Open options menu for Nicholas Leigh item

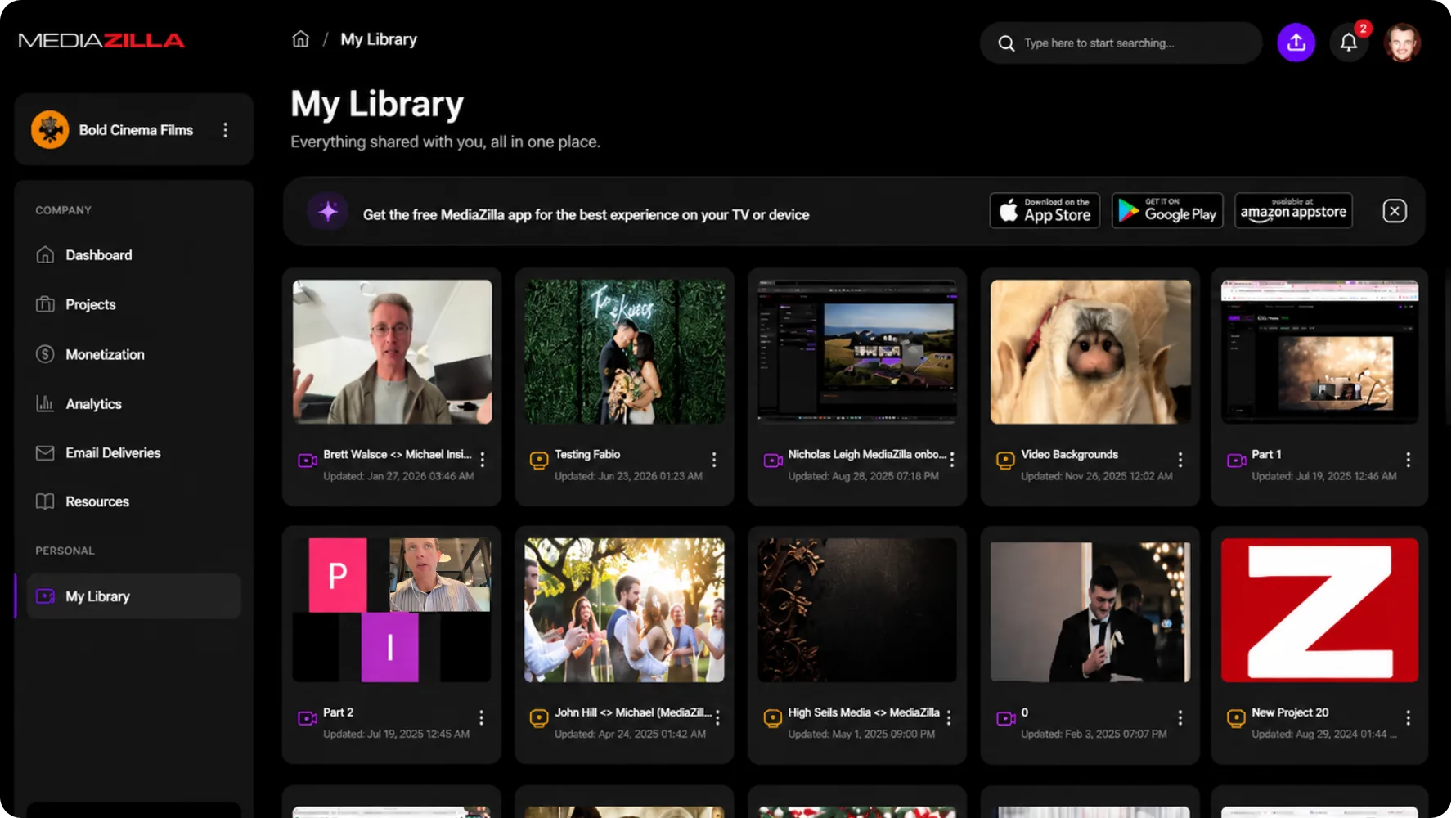pos(952,460)
